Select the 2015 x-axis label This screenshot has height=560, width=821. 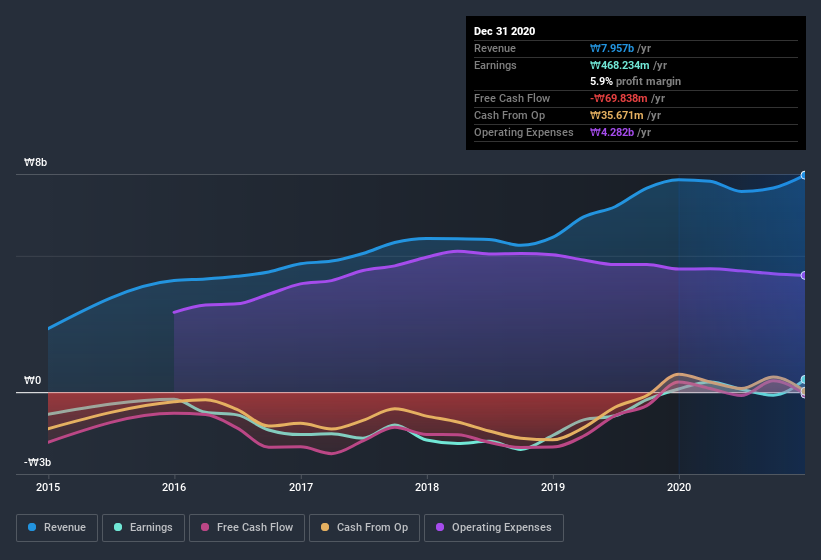(x=48, y=487)
